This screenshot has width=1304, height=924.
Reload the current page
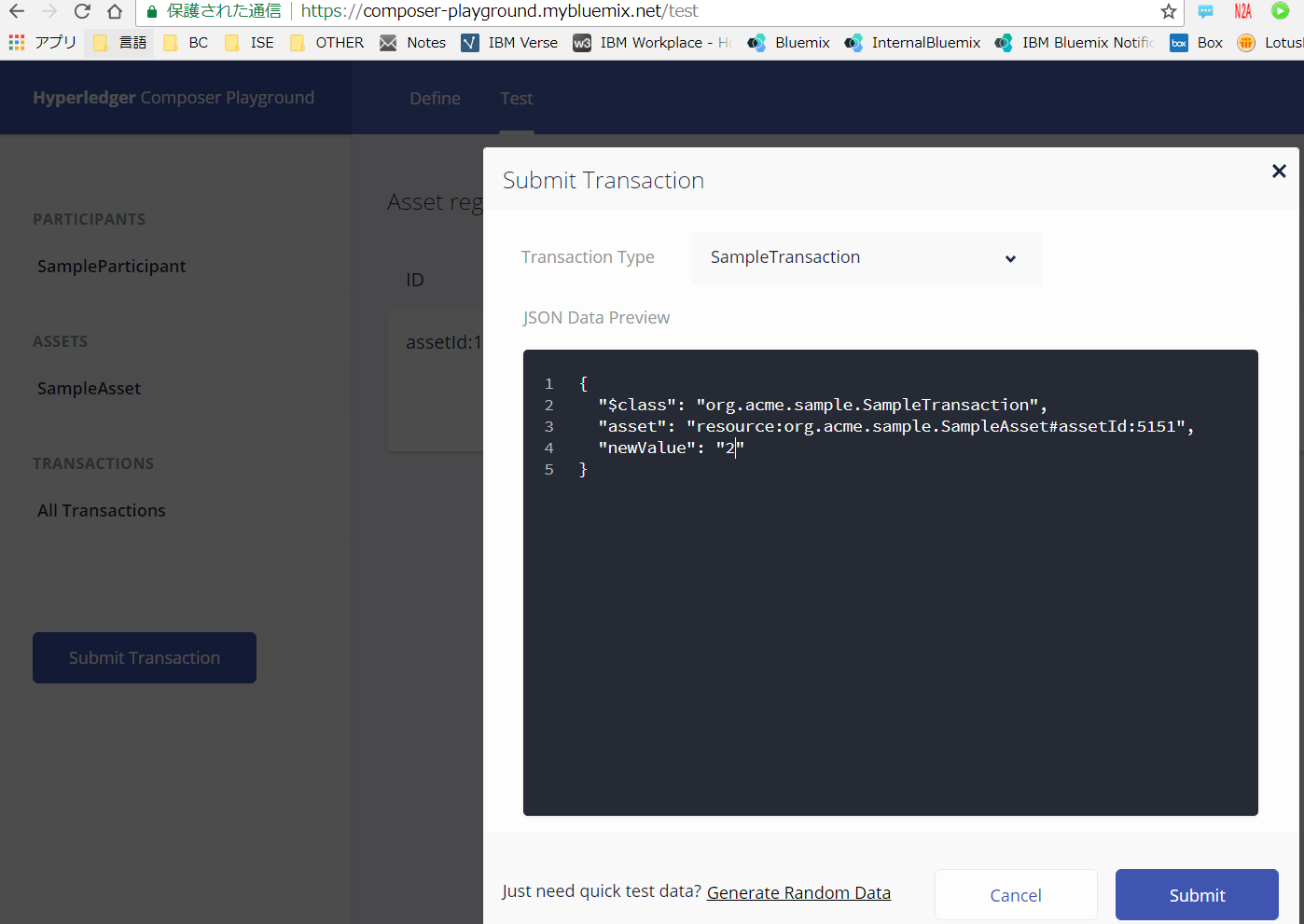pos(82,12)
